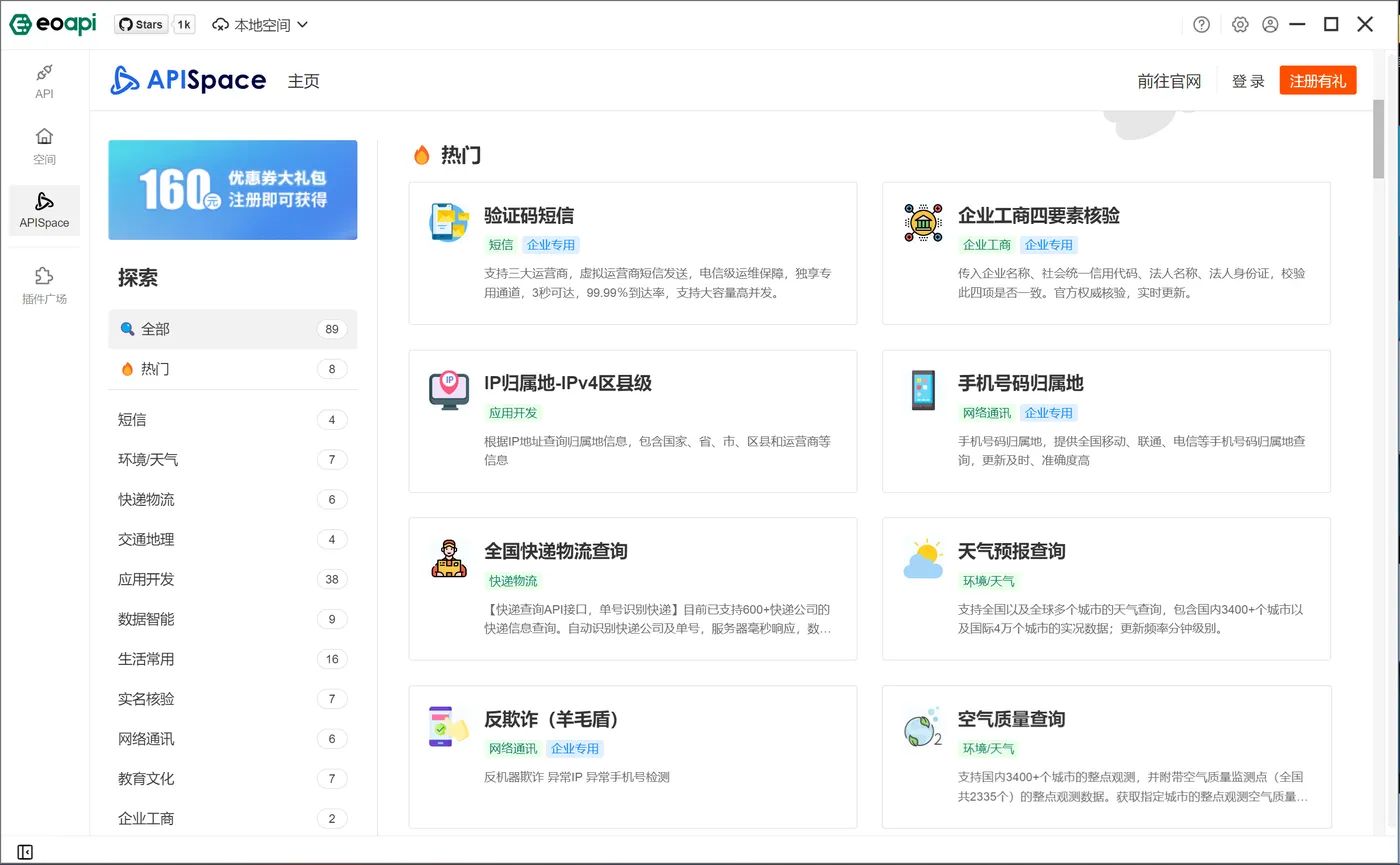
Task: Select the 教育文化 category
Action: (x=233, y=778)
